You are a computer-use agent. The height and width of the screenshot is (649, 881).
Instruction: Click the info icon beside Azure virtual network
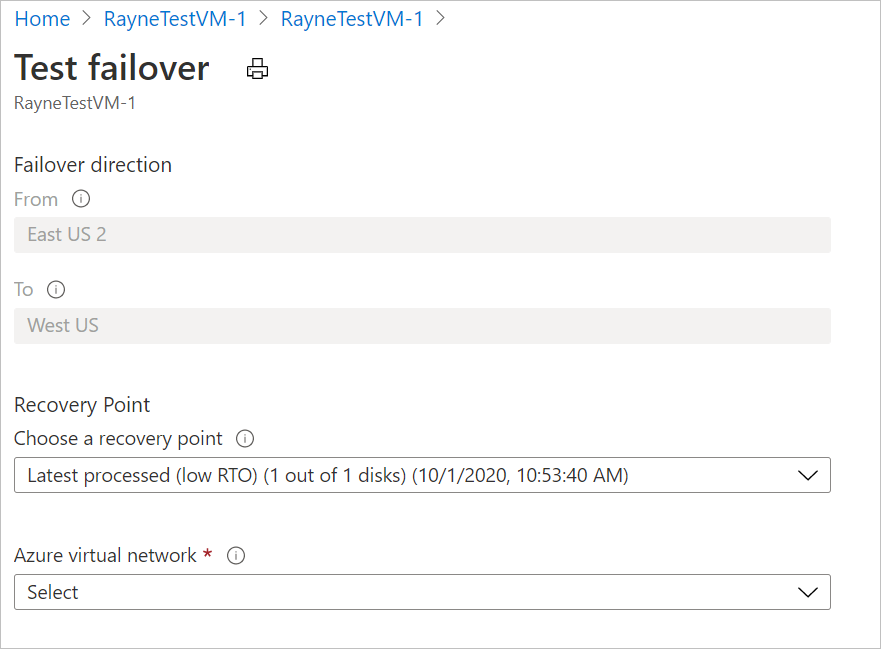point(235,555)
